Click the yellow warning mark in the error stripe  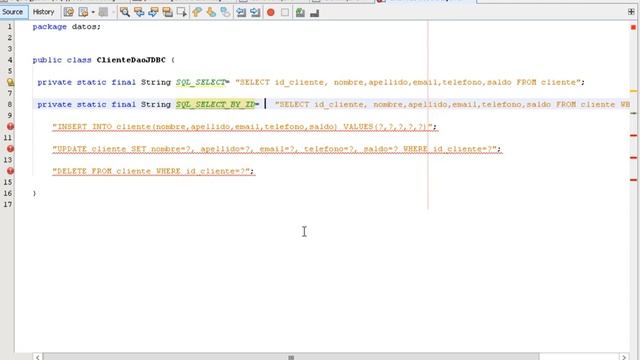click(x=633, y=91)
